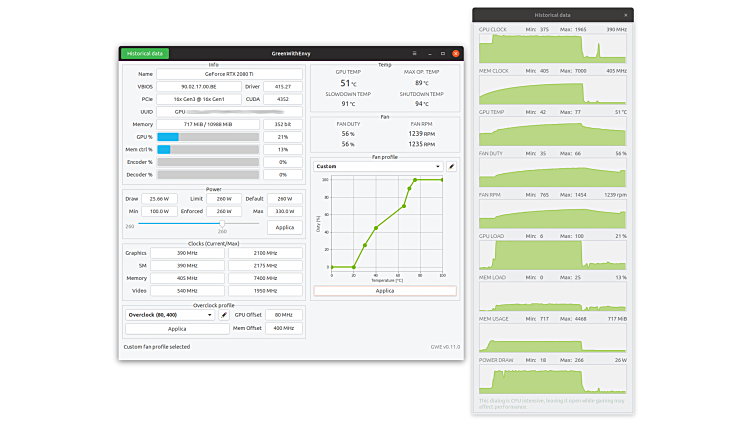Click the GPU Offset value field
The image size is (752, 423).
[x=283, y=314]
